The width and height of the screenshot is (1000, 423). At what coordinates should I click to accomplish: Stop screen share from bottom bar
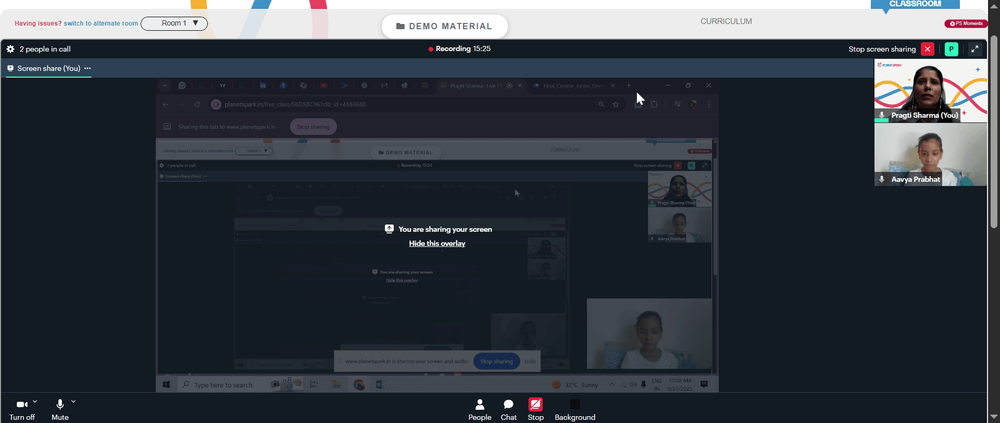(x=536, y=410)
